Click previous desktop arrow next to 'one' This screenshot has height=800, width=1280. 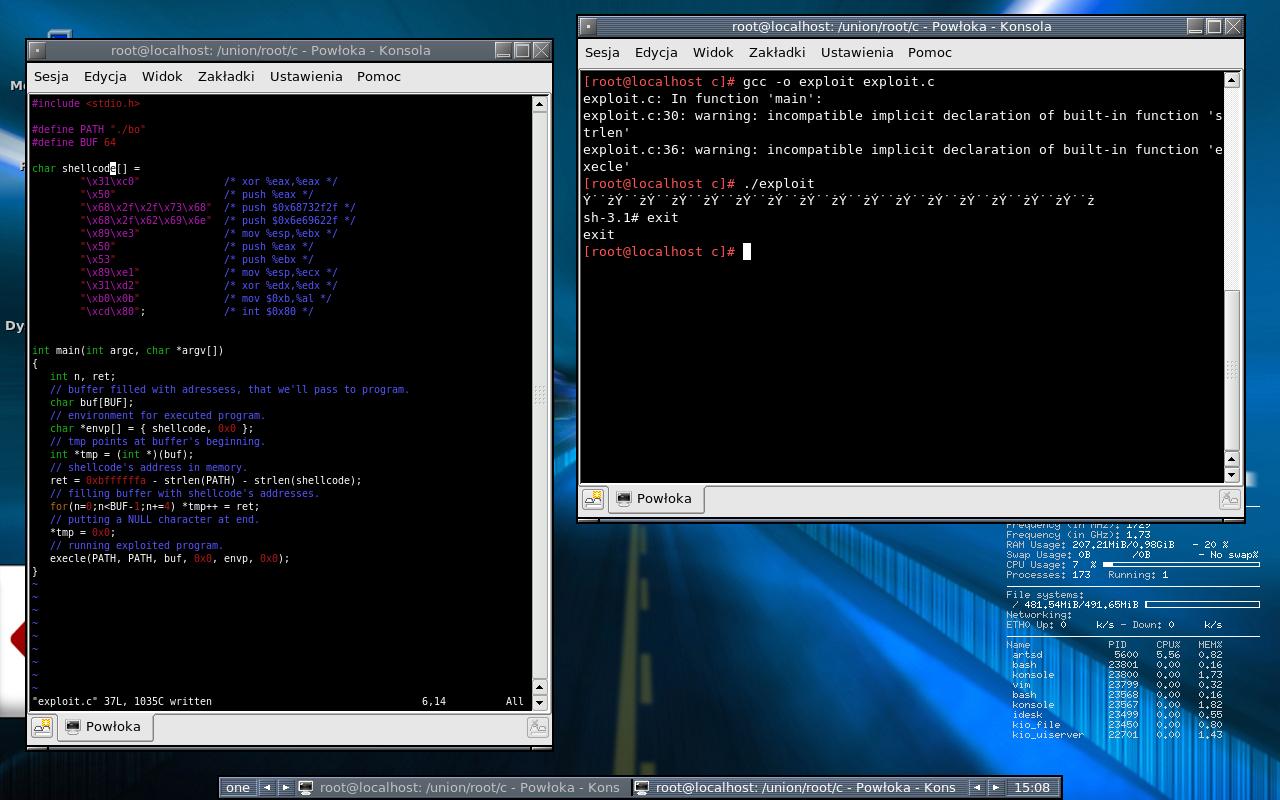[x=267, y=787]
